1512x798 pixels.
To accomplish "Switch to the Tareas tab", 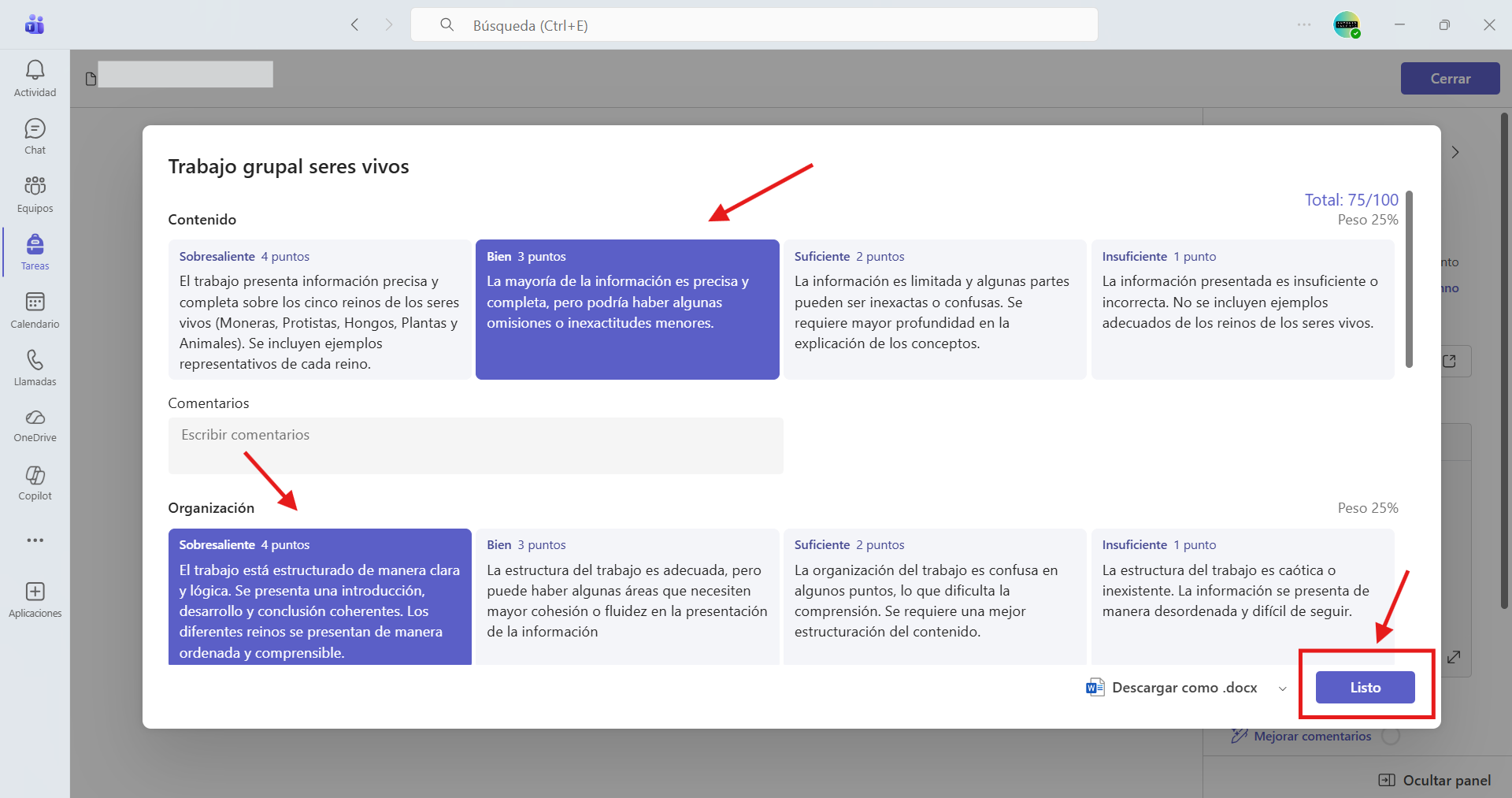I will pyautogui.click(x=35, y=252).
